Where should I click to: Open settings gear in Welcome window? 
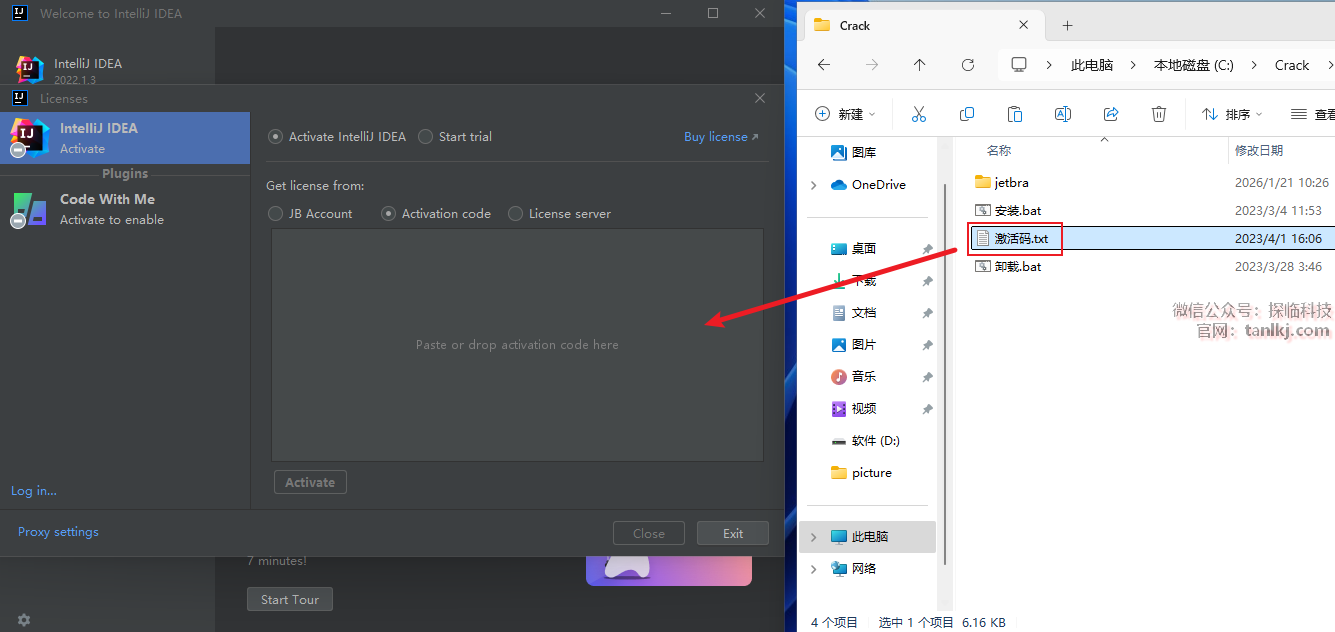(24, 620)
